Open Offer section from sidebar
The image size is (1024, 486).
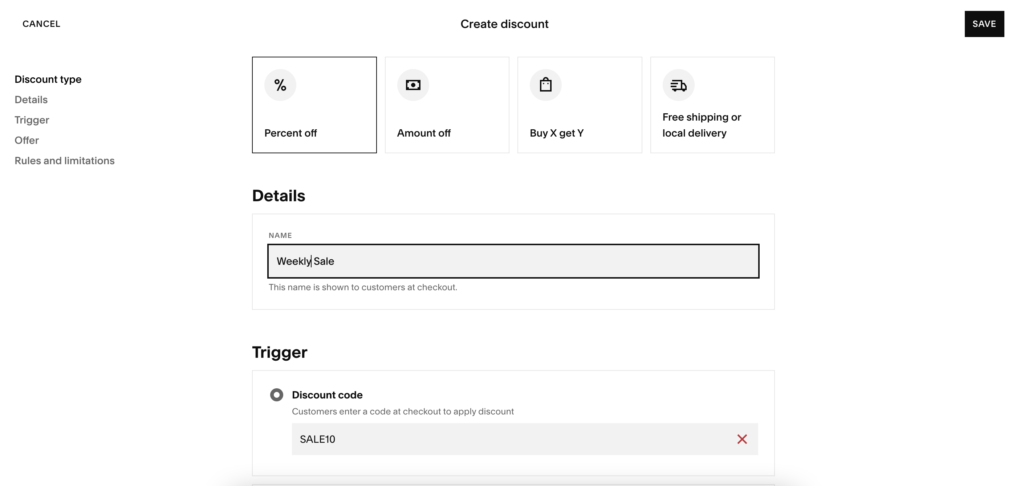(27, 140)
